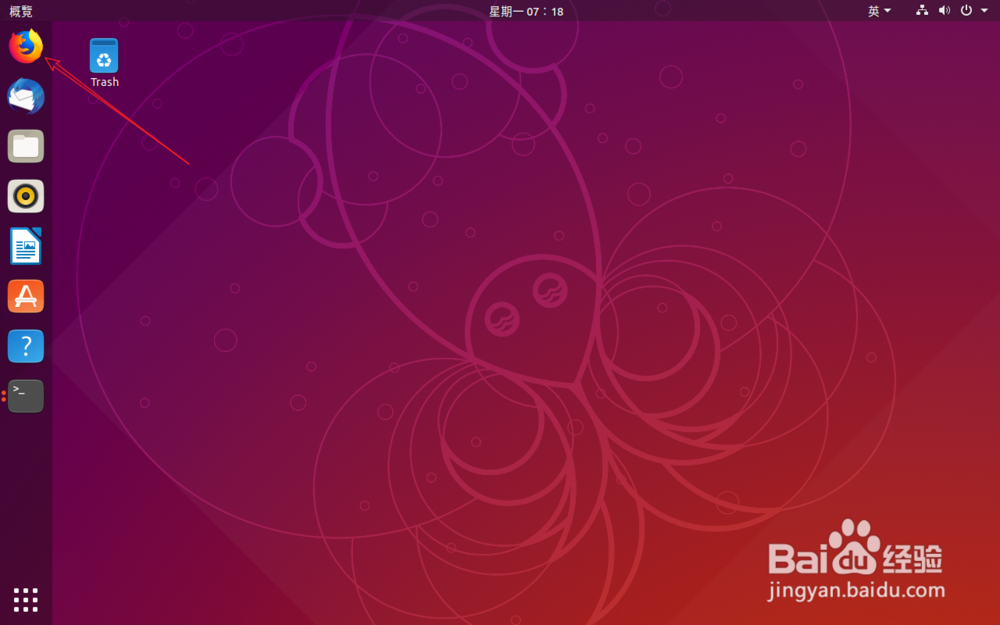Open the 概覽 activities overview
The image size is (1000, 625).
[20, 11]
